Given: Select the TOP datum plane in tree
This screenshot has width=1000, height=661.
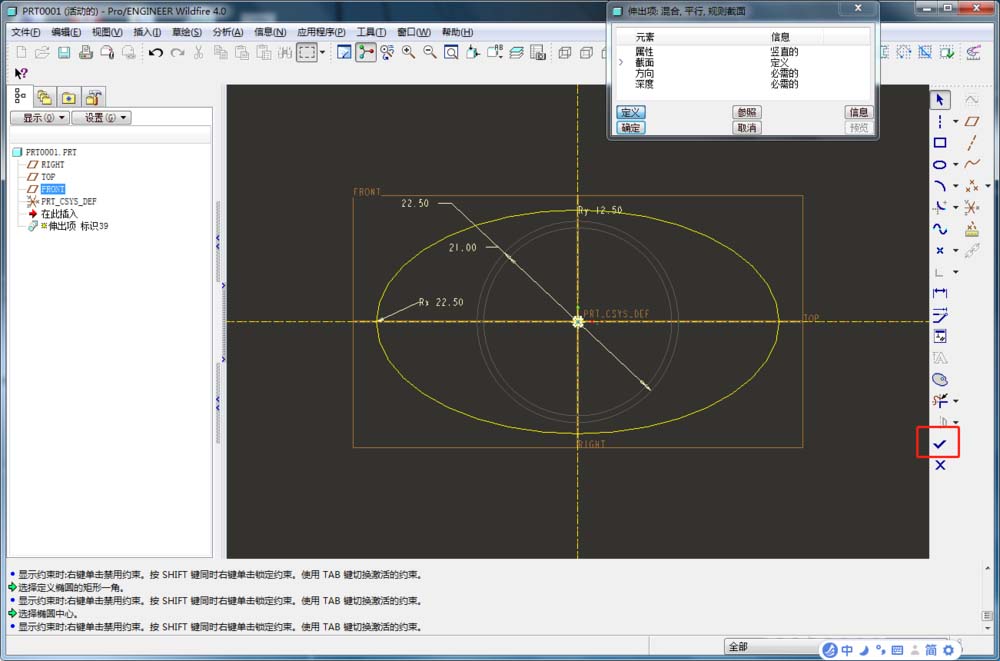Looking at the screenshot, I should coord(48,177).
